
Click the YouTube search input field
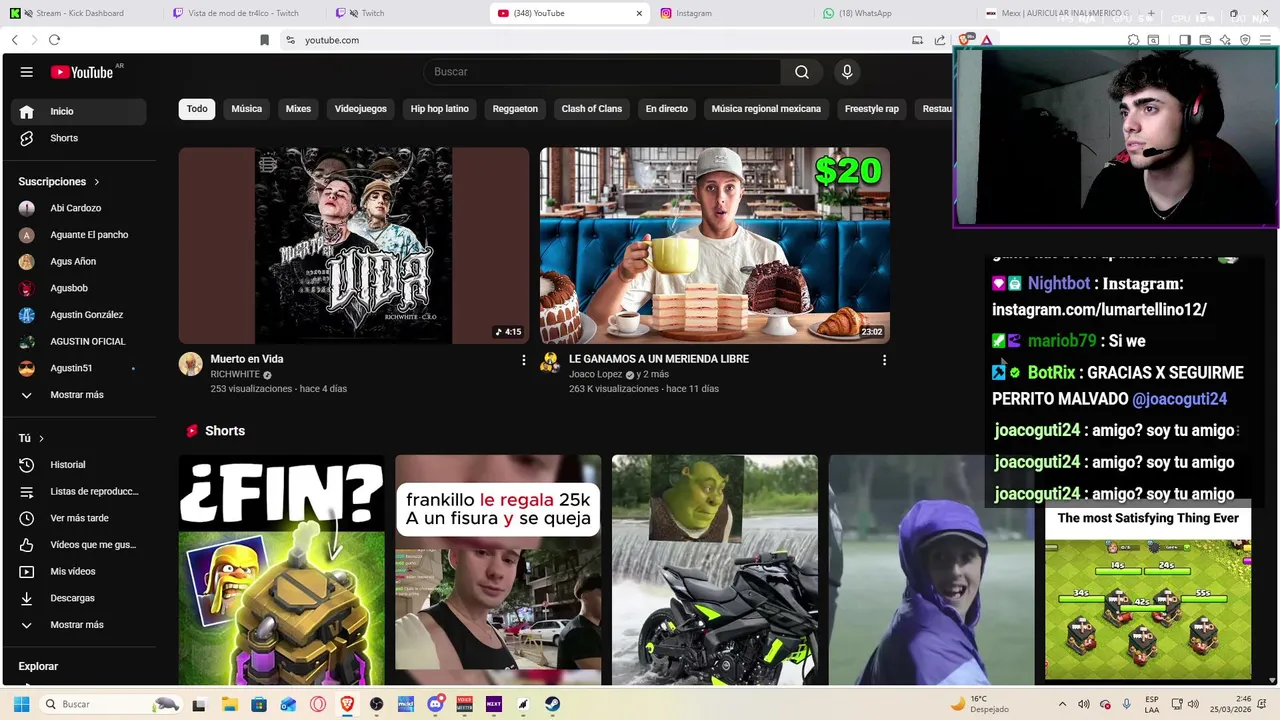coord(602,72)
